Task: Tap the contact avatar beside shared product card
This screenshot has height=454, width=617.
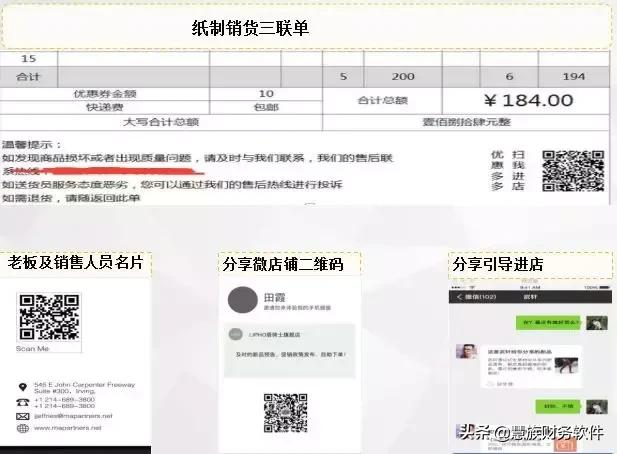Action: 467,352
